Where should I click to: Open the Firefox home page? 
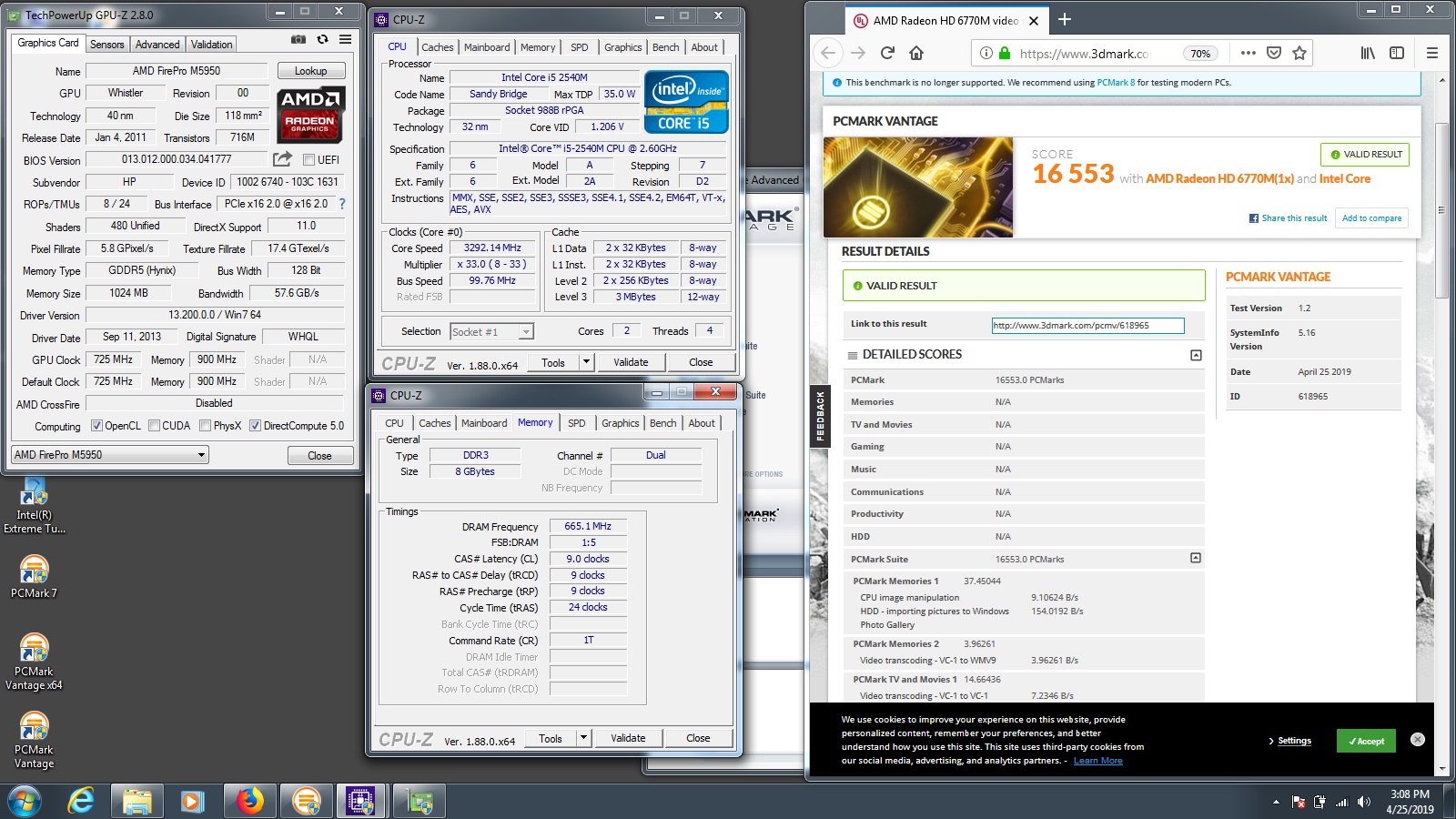pos(916,53)
